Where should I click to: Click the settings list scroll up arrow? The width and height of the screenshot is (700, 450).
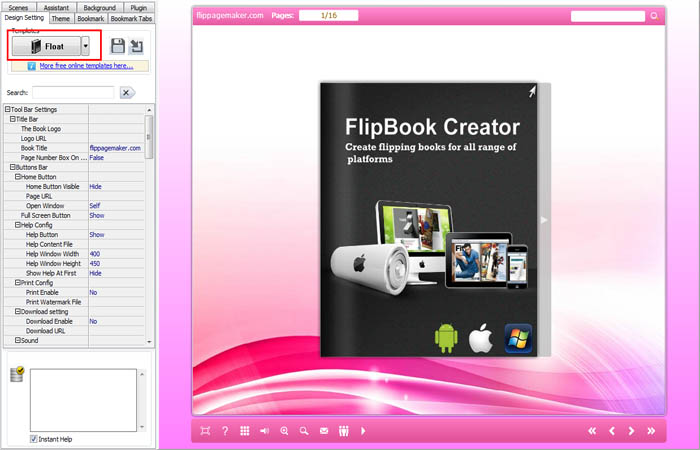[x=149, y=110]
